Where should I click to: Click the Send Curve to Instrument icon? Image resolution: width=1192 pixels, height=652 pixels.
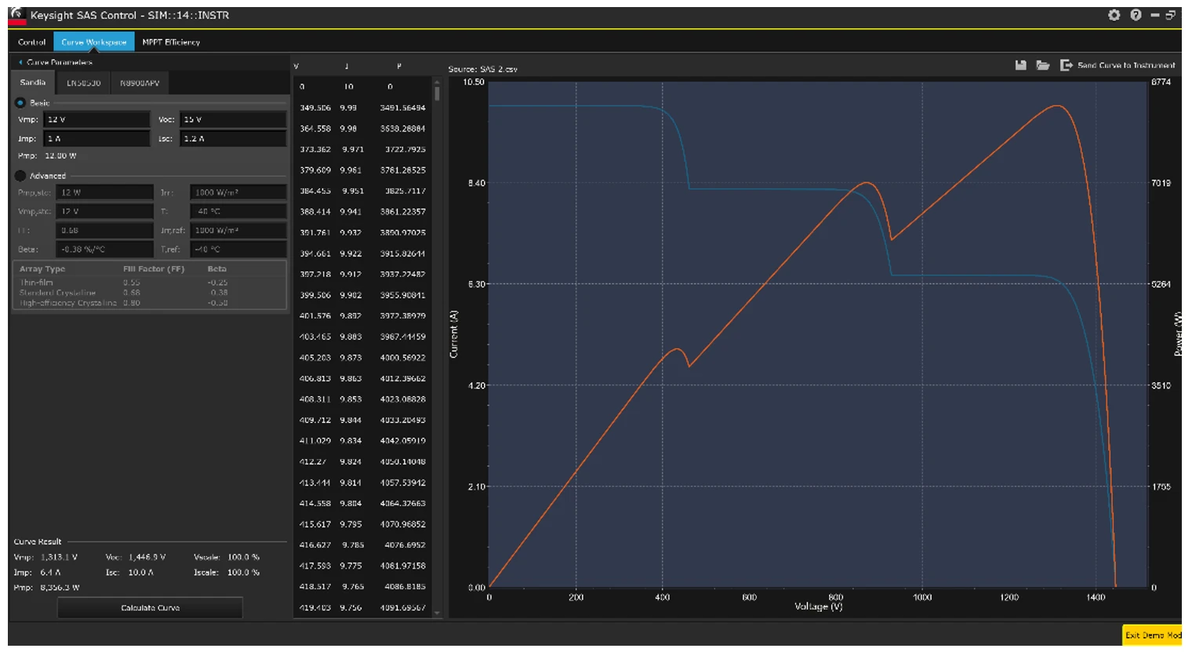(x=1066, y=65)
